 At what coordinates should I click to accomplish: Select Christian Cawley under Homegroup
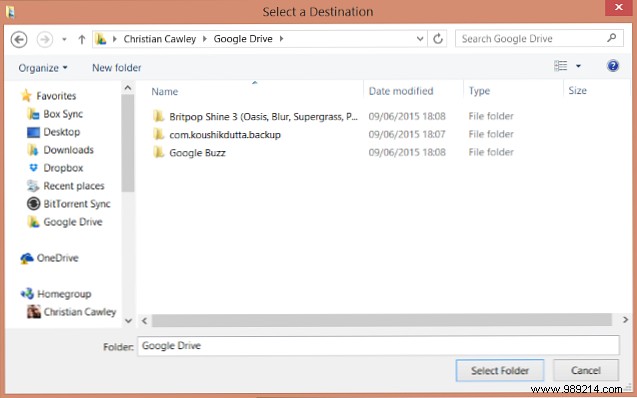(80, 312)
